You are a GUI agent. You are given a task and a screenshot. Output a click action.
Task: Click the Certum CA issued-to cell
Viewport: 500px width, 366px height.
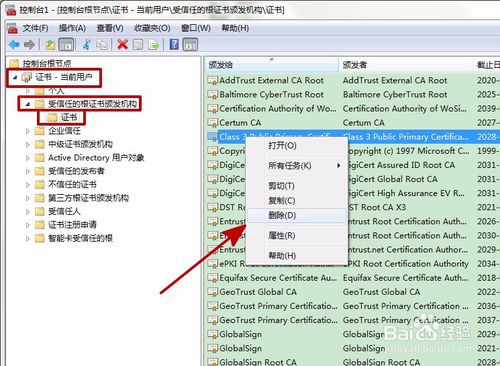tap(240, 123)
